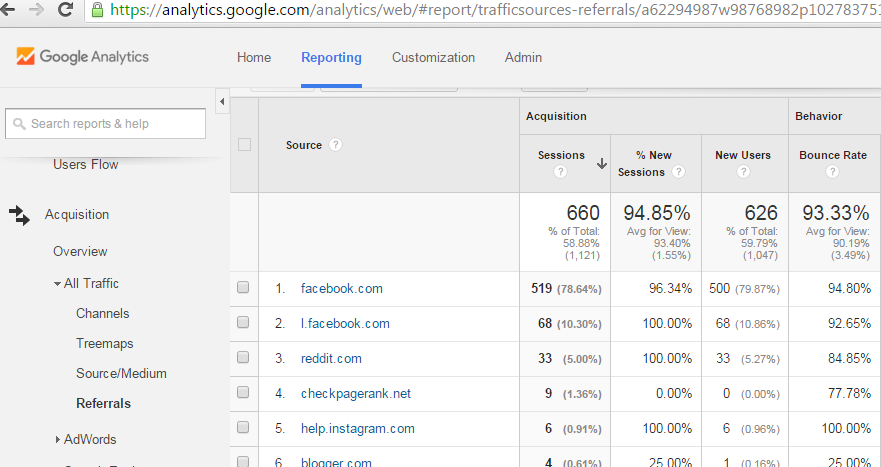This screenshot has height=467, width=881.
Task: Toggle the select-all rows checkbox
Action: coord(244,145)
